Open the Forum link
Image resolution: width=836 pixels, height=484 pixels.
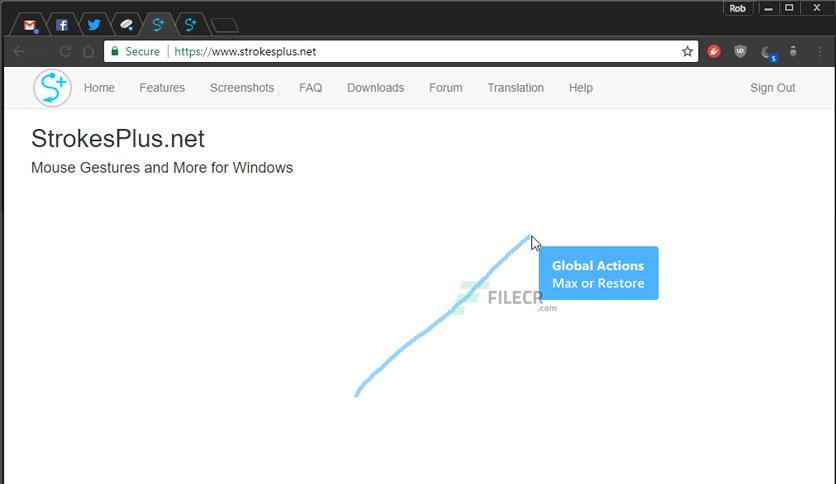click(x=446, y=88)
